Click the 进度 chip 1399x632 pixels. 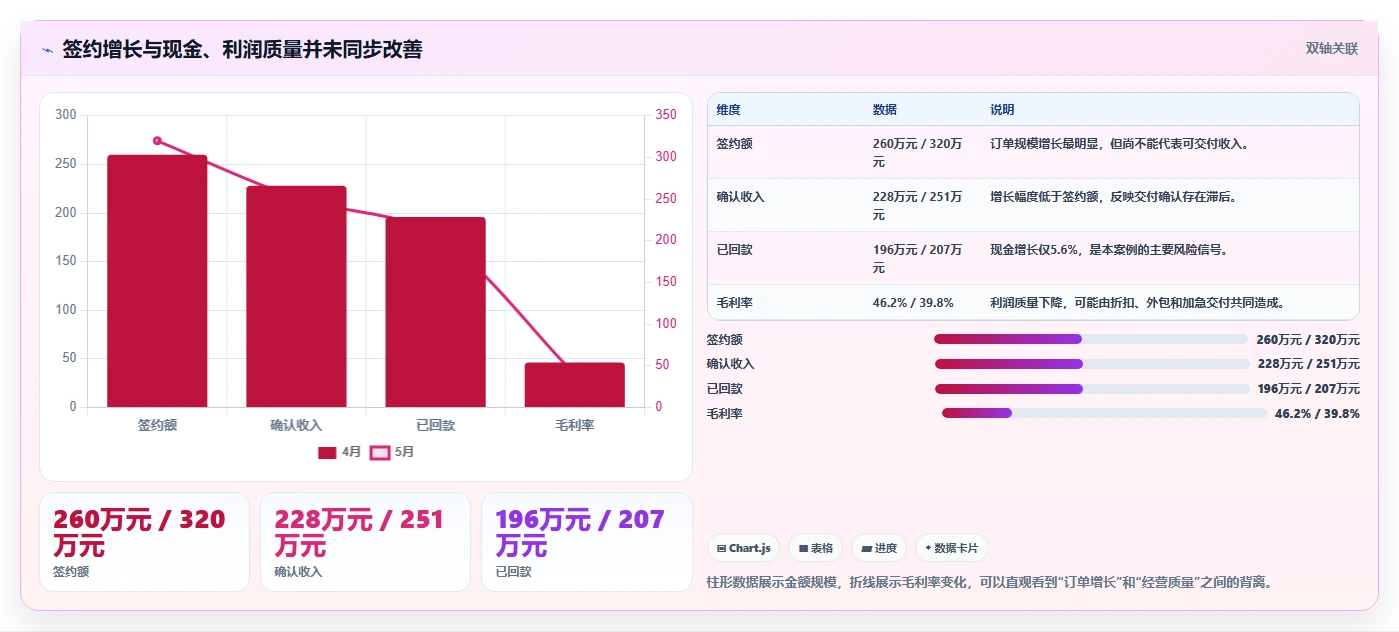(879, 548)
